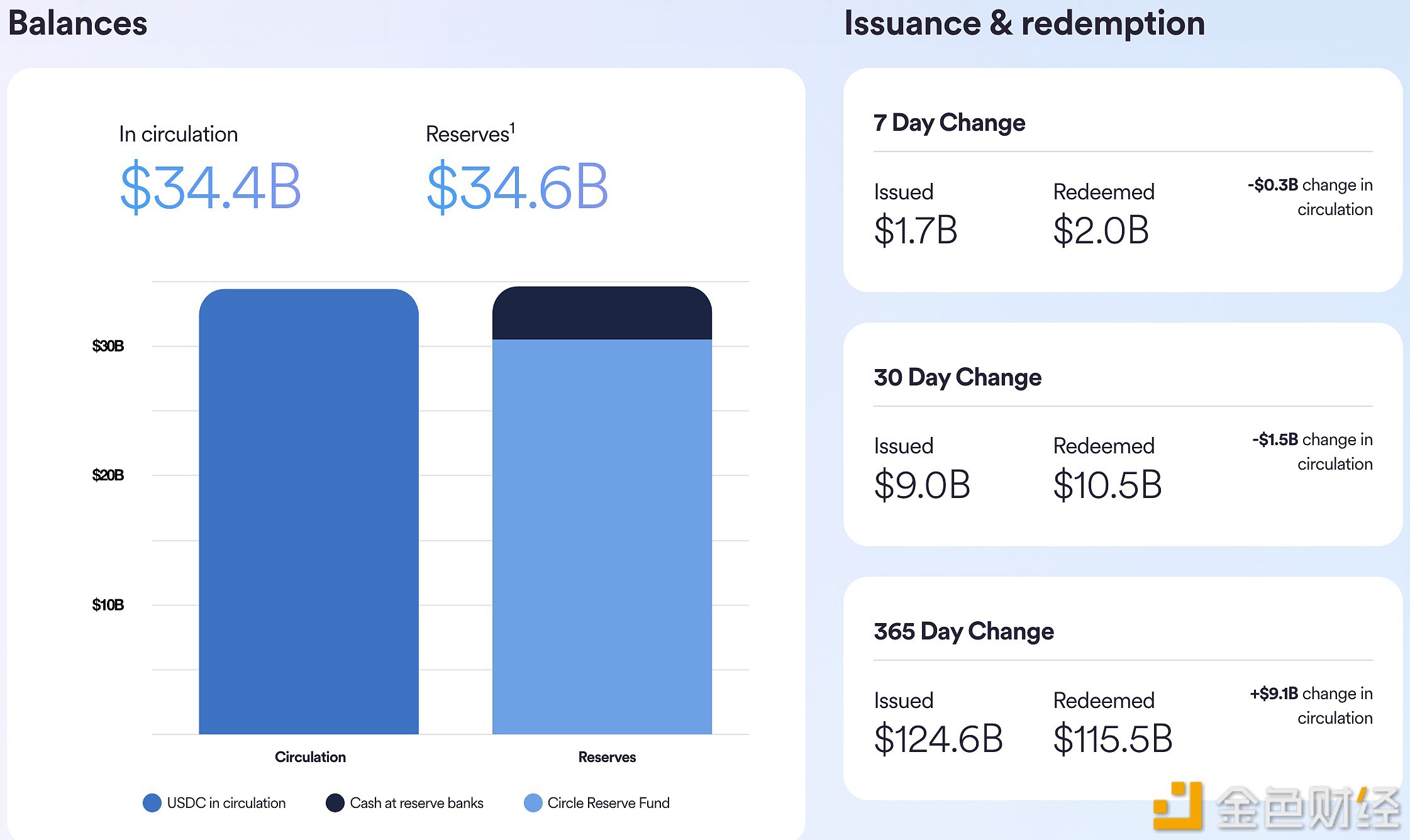Click the 'Cash at reserve banks' legend label
The width and height of the screenshot is (1410, 840).
pyautogui.click(x=416, y=803)
